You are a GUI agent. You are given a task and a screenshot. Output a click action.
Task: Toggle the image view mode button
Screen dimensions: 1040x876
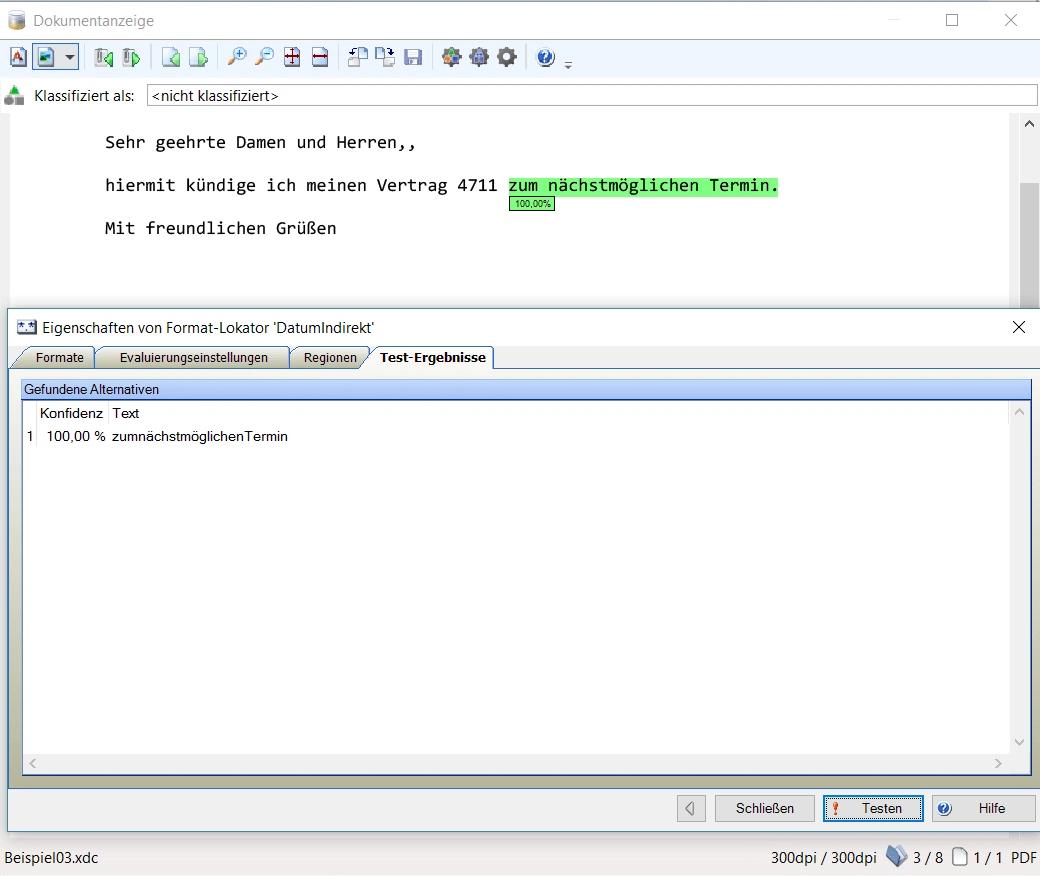pyautogui.click(x=46, y=57)
